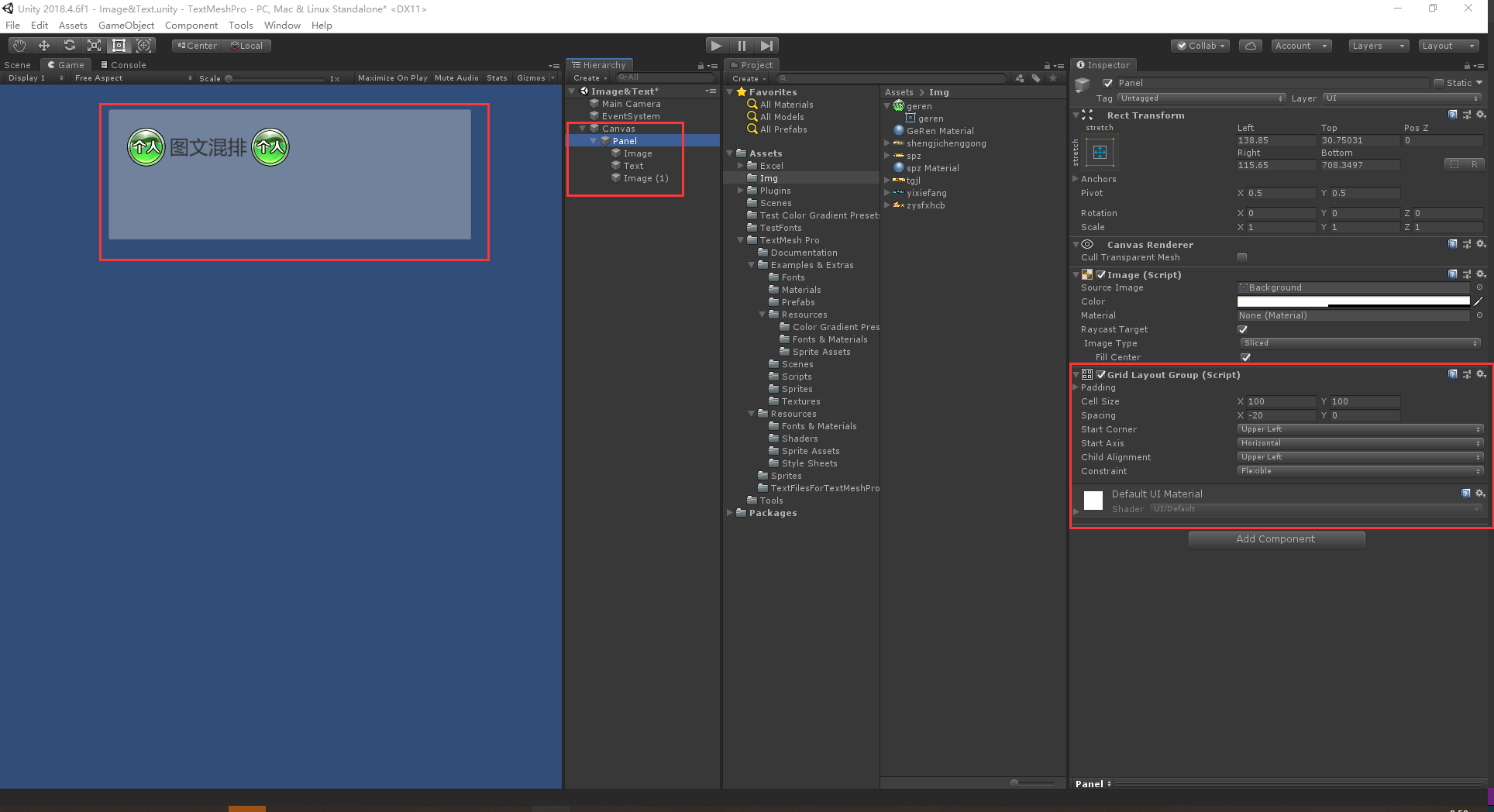Enable Cull Transparent Mesh in Canvas Renderer
1494x812 pixels.
coord(1241,257)
